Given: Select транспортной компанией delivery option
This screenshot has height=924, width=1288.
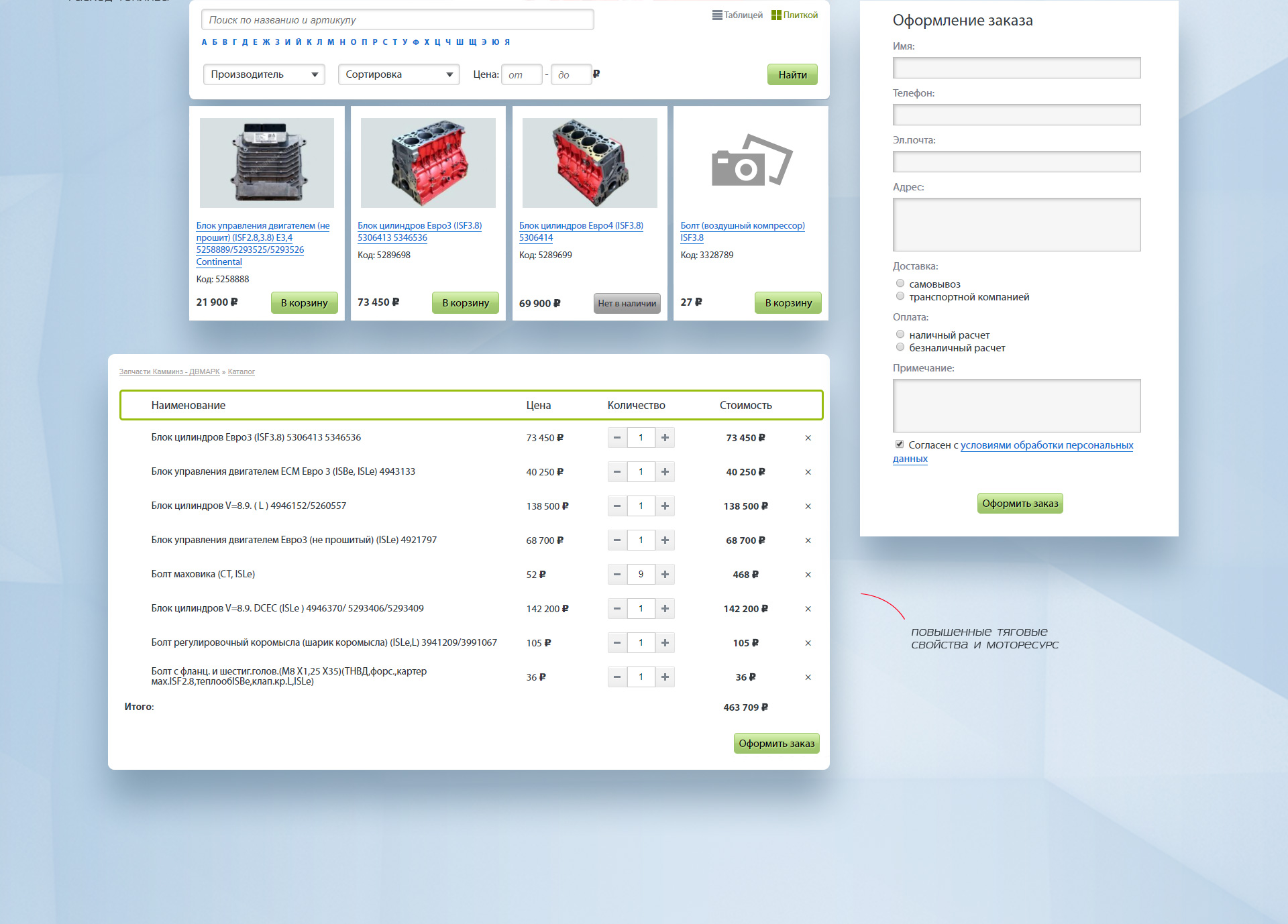Looking at the screenshot, I should click(x=900, y=296).
